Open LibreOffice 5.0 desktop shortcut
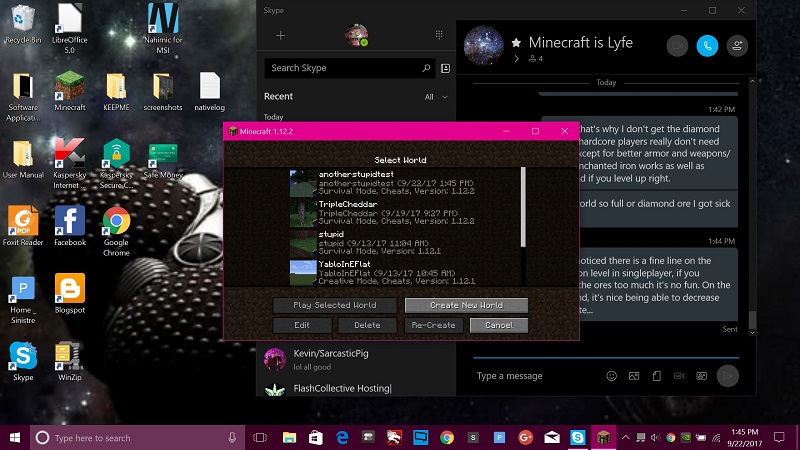The width and height of the screenshot is (800, 450). click(x=69, y=29)
